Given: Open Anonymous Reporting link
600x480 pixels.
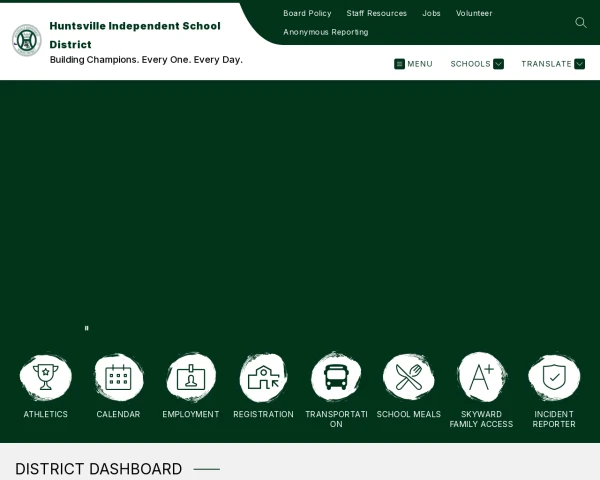Looking at the screenshot, I should tap(325, 32).
